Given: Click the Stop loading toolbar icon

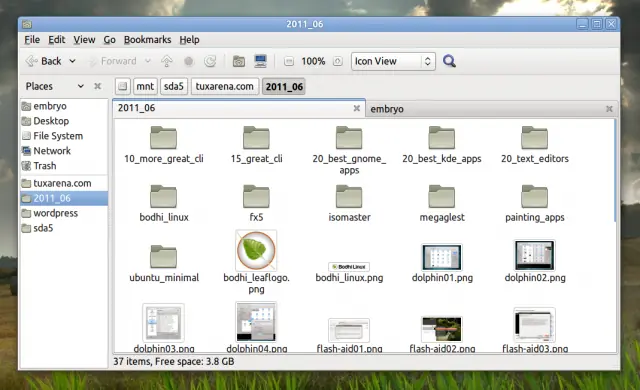Looking at the screenshot, I should point(189,61).
